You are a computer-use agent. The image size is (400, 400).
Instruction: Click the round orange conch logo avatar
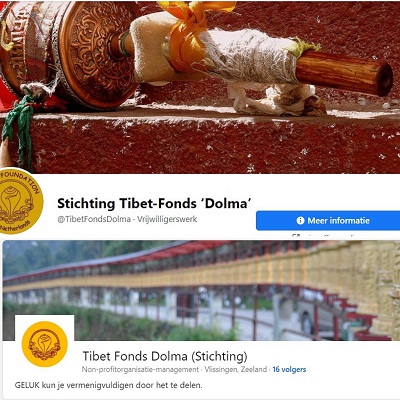tap(45, 344)
